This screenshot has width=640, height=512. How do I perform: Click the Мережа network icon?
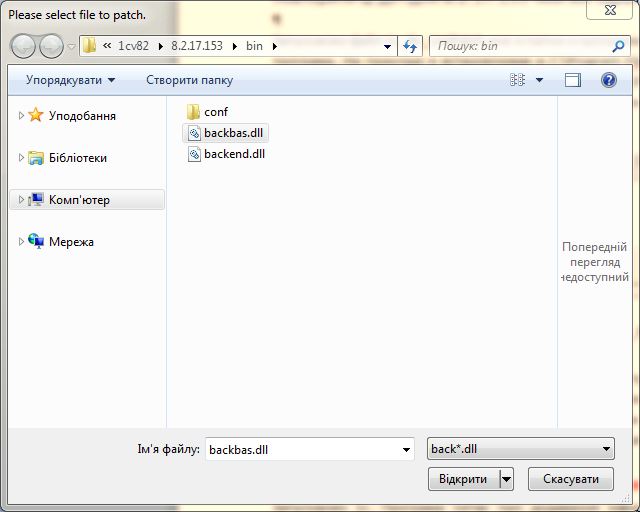pos(36,241)
